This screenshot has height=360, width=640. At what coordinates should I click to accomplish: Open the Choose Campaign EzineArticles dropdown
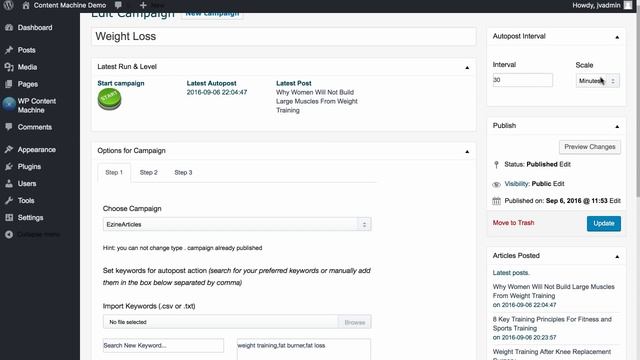click(237, 224)
